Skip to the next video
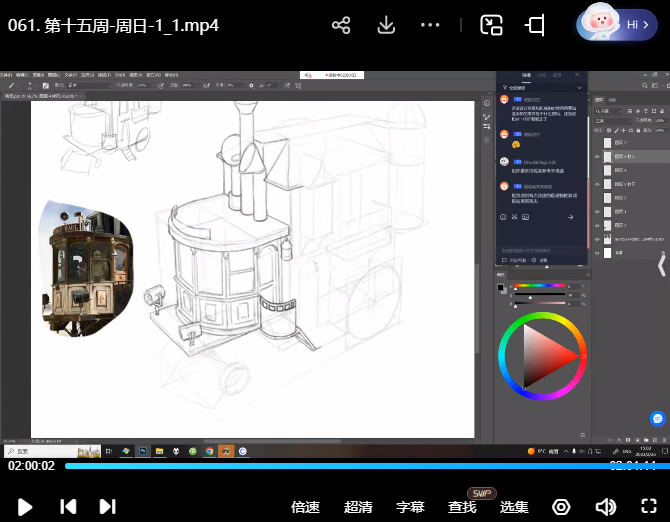The image size is (670, 522). click(x=107, y=506)
